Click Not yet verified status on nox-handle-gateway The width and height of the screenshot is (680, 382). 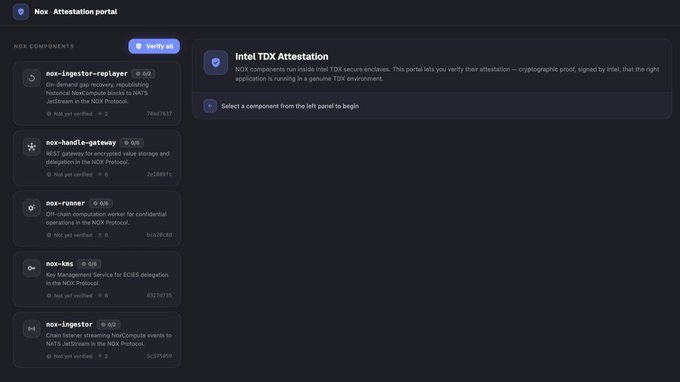coord(69,174)
